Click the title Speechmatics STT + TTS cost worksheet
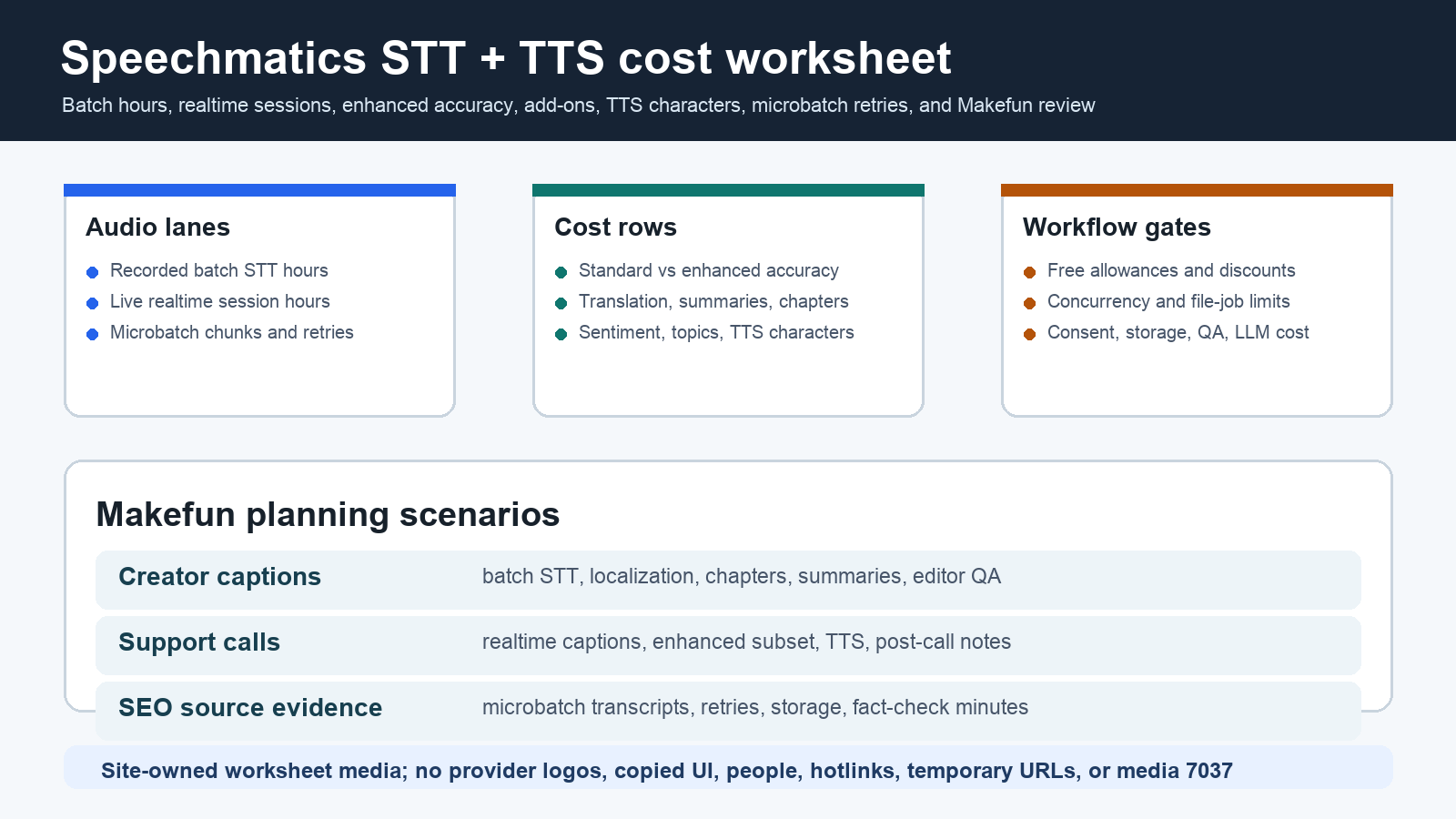The height and width of the screenshot is (819, 1456). 506,58
